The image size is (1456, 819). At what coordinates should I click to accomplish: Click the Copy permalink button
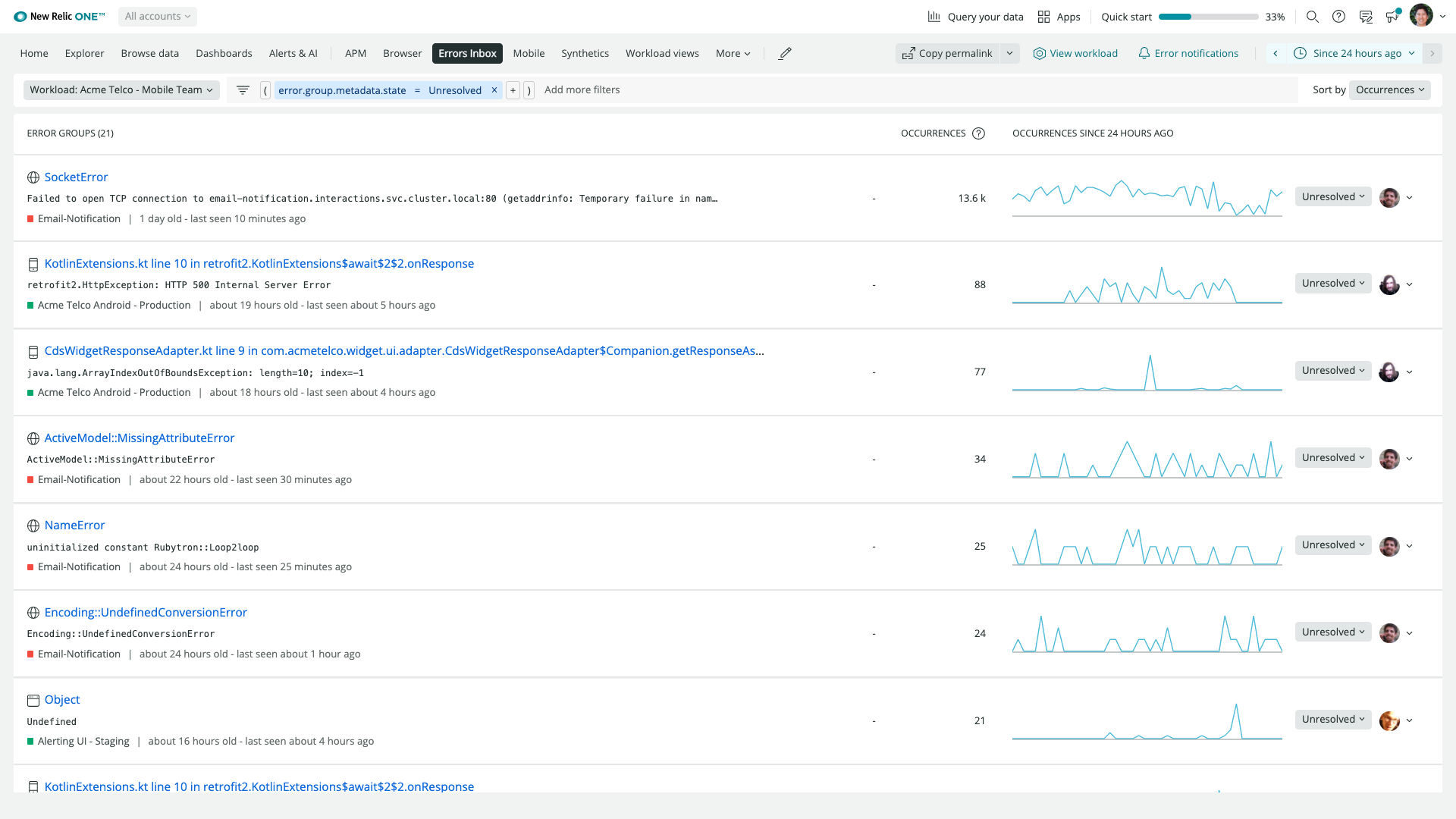click(x=947, y=53)
